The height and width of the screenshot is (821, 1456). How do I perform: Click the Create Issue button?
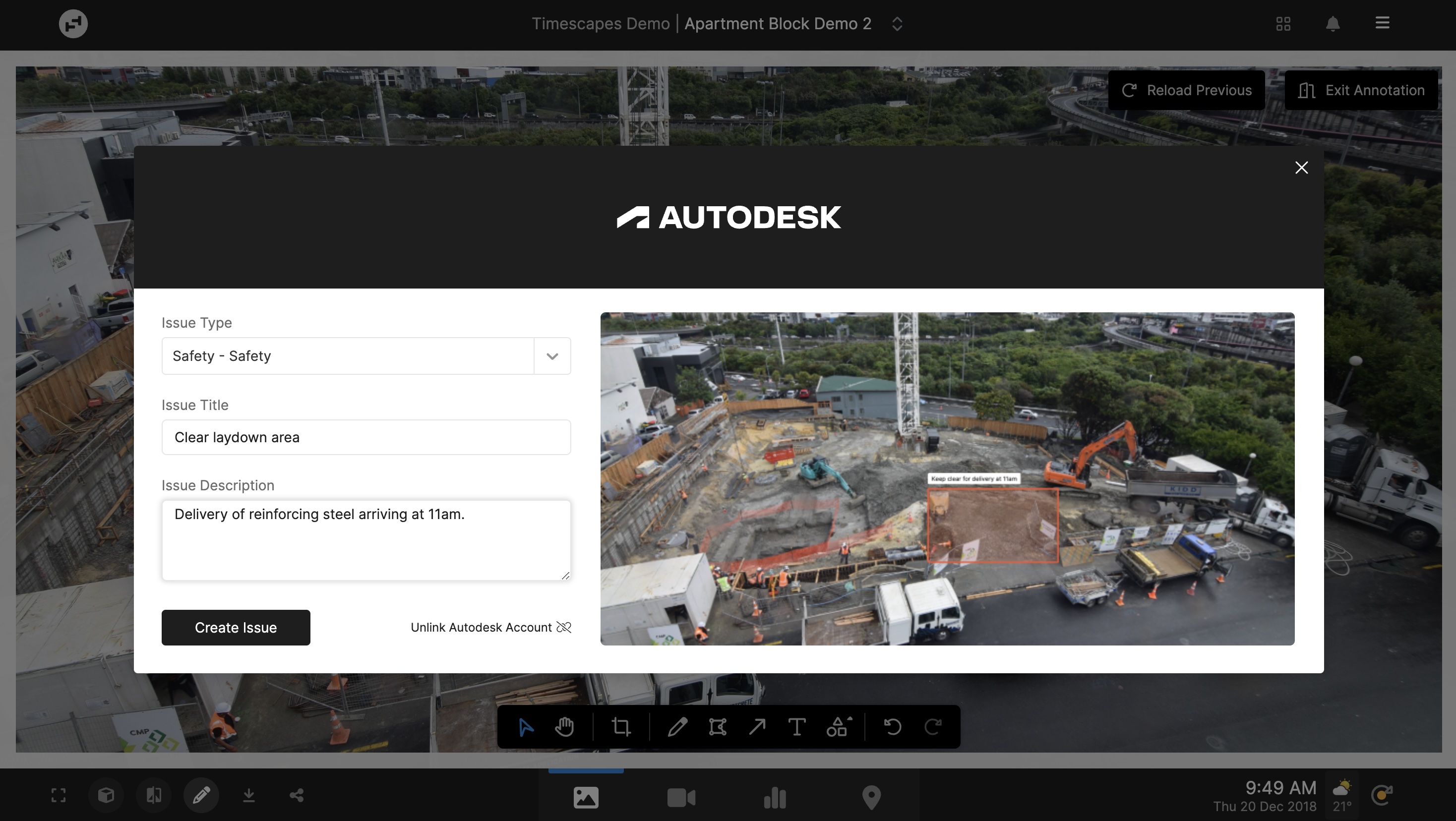236,628
